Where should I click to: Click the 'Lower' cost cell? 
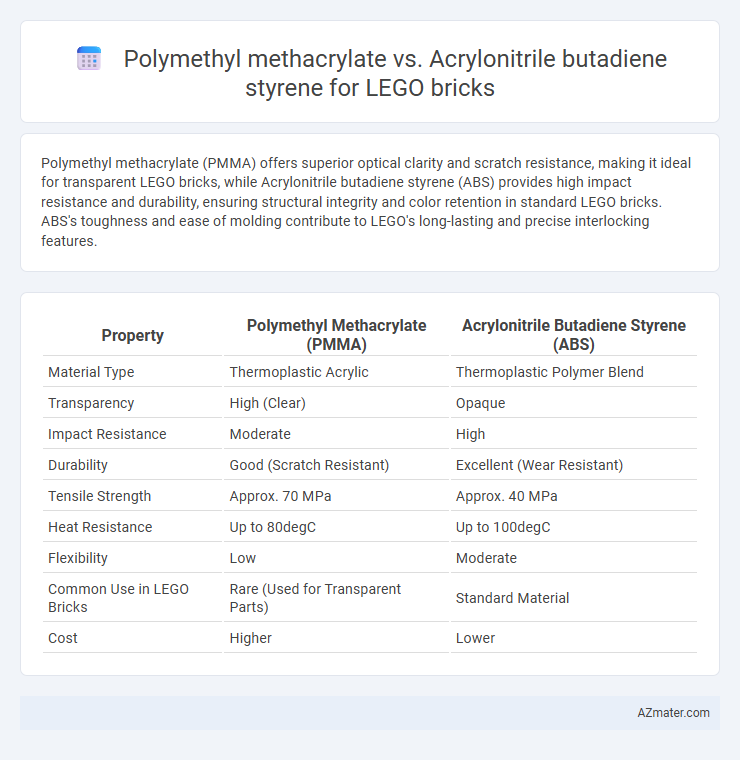475,638
